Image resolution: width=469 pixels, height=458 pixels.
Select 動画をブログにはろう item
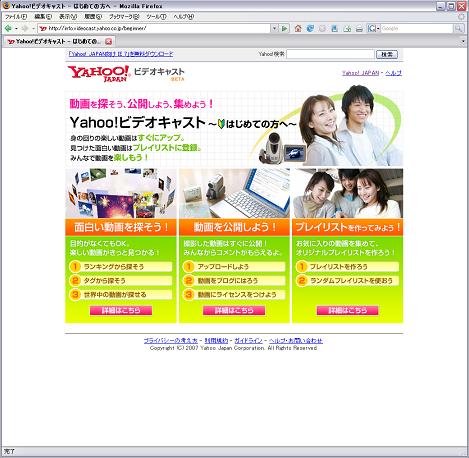[234, 281]
